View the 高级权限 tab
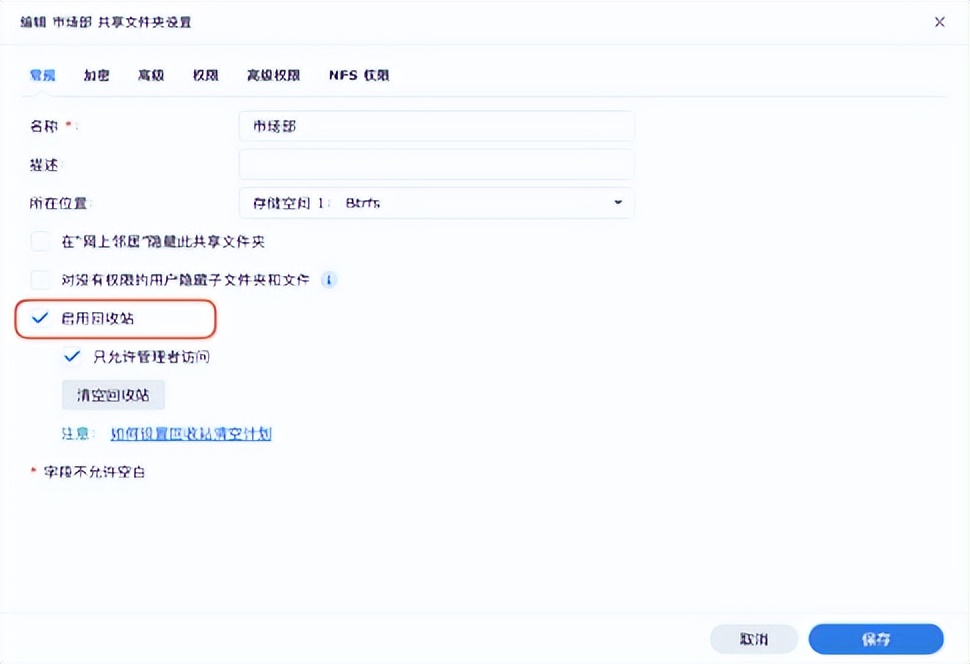This screenshot has width=970, height=664. pyautogui.click(x=272, y=74)
